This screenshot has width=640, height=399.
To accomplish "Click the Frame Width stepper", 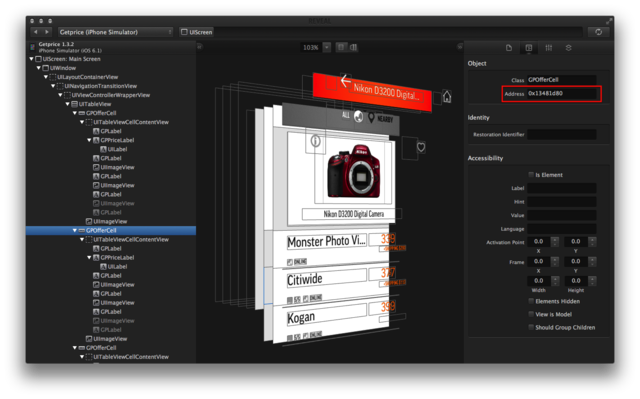I will coord(555,281).
